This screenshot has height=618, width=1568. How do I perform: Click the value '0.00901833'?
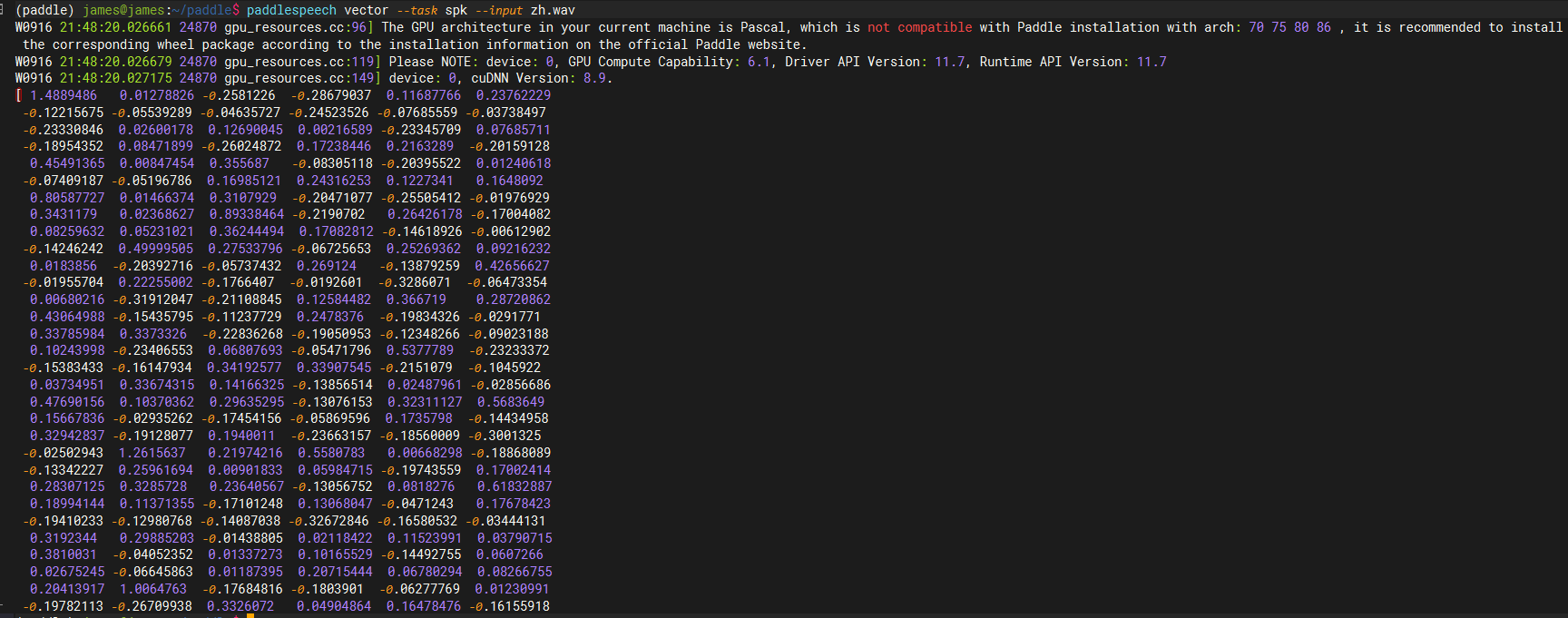point(245,470)
